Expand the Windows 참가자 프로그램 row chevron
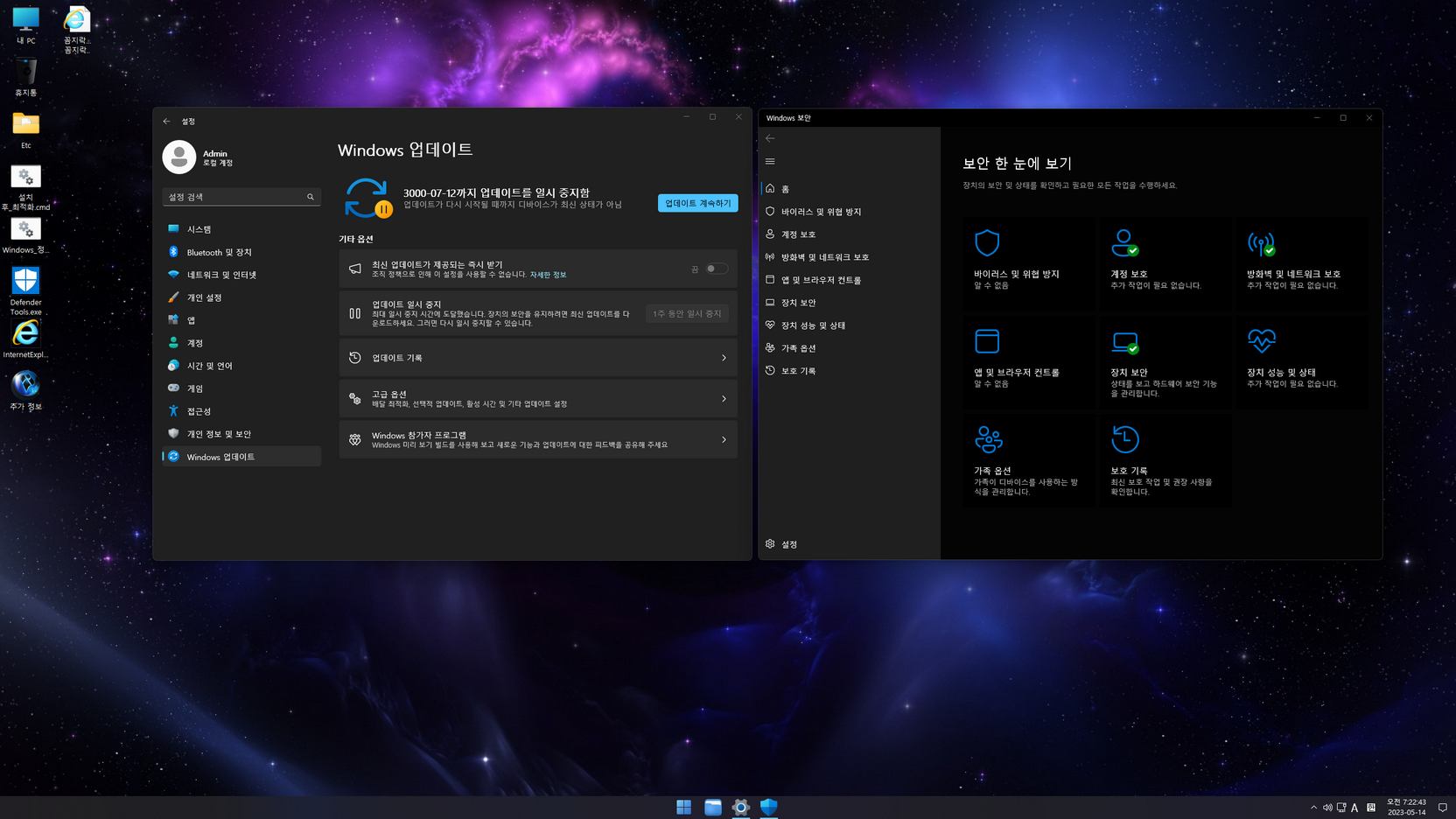The width and height of the screenshot is (1456, 819). click(724, 440)
